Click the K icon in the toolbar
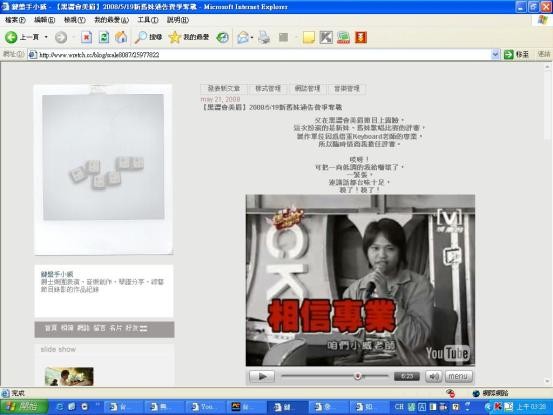This screenshot has height=415, width=553. pos(326,37)
